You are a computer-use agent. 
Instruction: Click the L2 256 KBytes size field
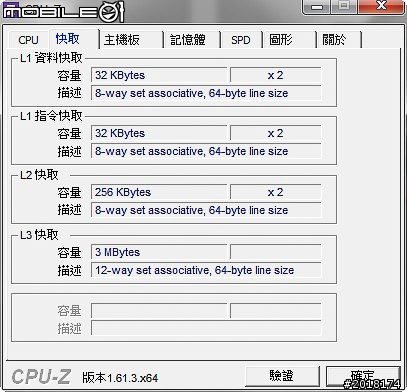pos(159,192)
